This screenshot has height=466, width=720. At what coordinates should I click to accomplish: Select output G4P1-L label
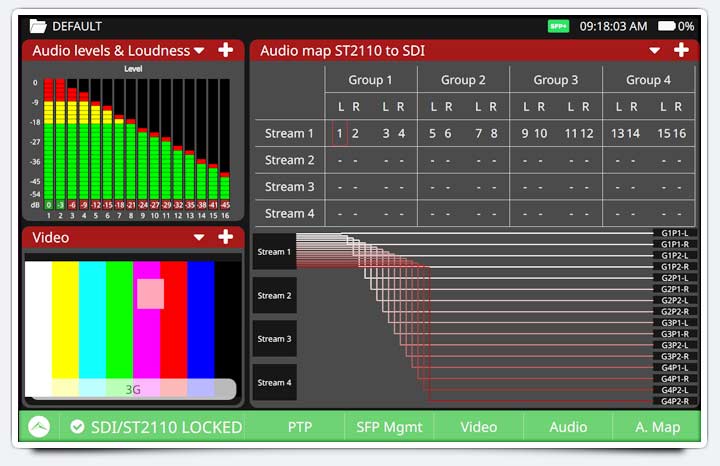point(675,368)
